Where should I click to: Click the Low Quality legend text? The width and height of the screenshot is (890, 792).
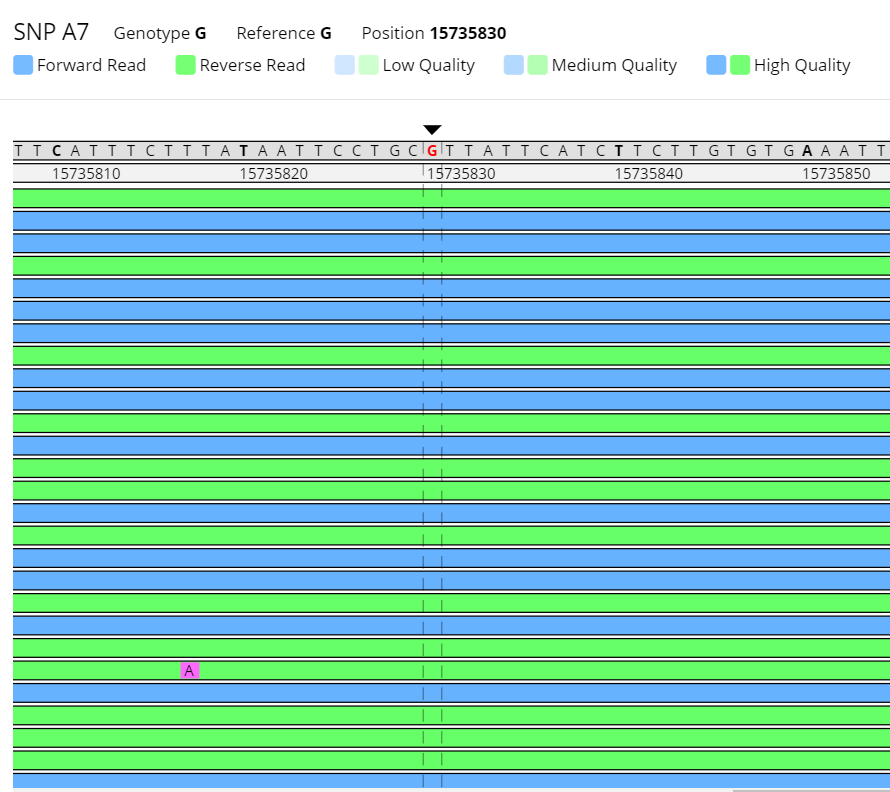tap(429, 66)
